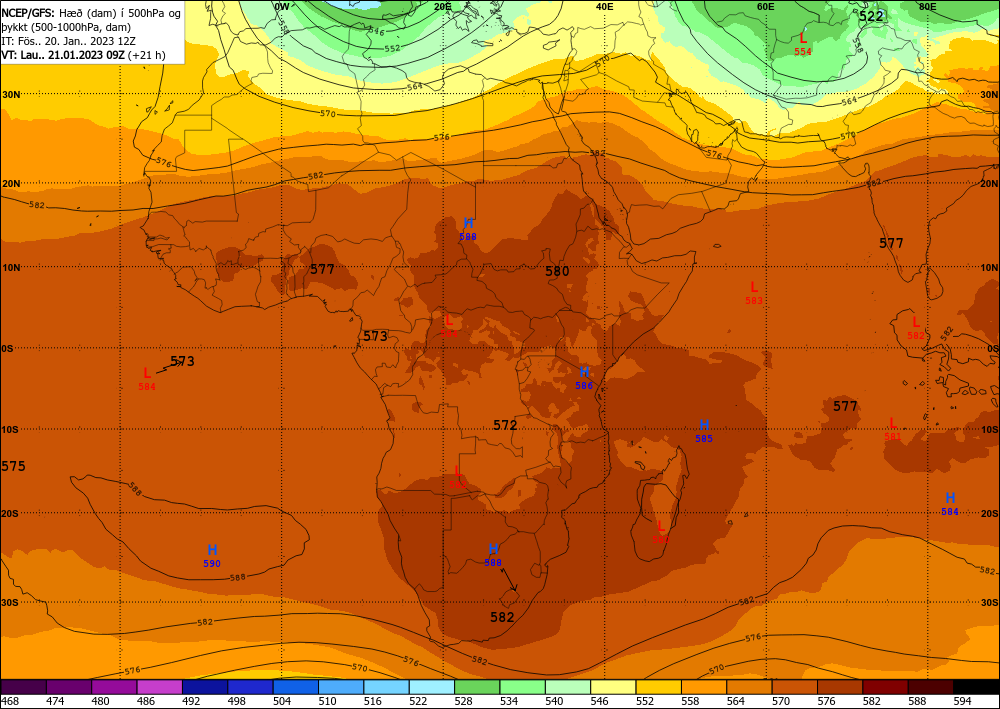Image resolution: width=1000 pixels, height=709 pixels.
Task: Click the '20E' longitude label
Action: (x=443, y=6)
